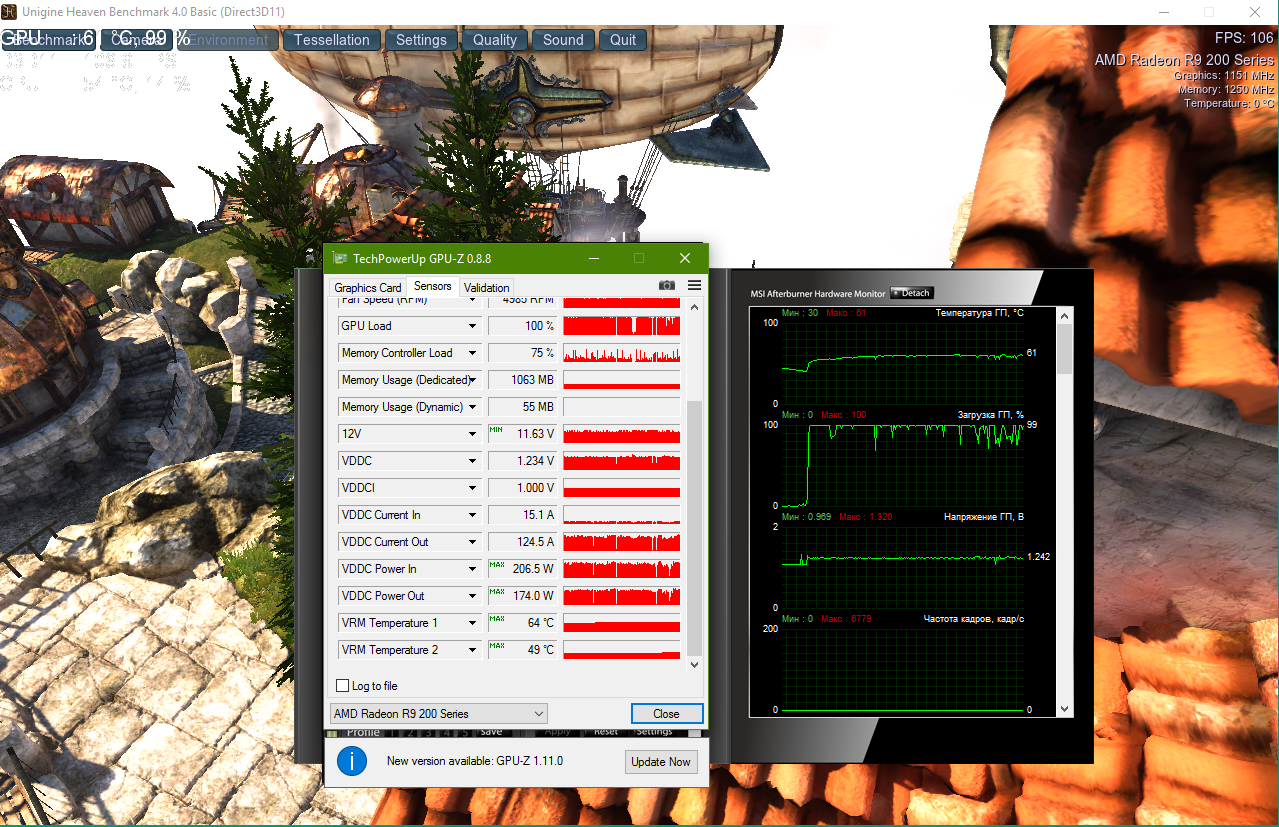Open the Memory Controller Load dropdown
Image resolution: width=1279 pixels, height=827 pixels.
473,353
